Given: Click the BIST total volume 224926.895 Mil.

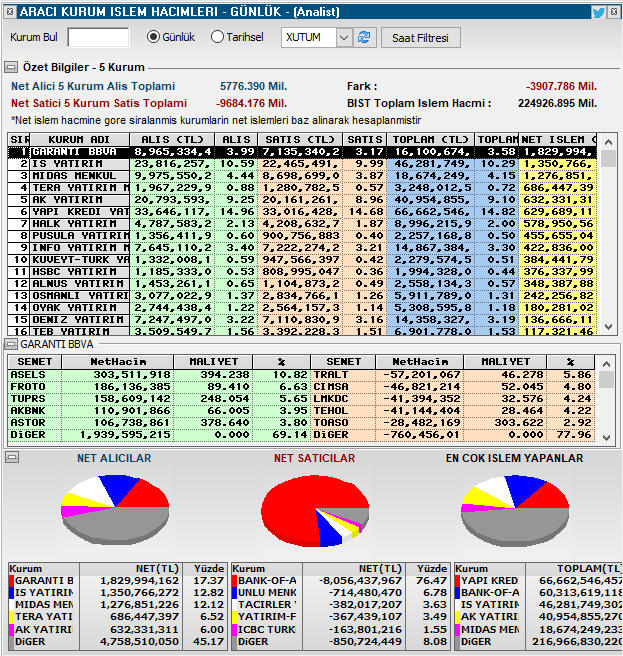Looking at the screenshot, I should click(x=557, y=103).
